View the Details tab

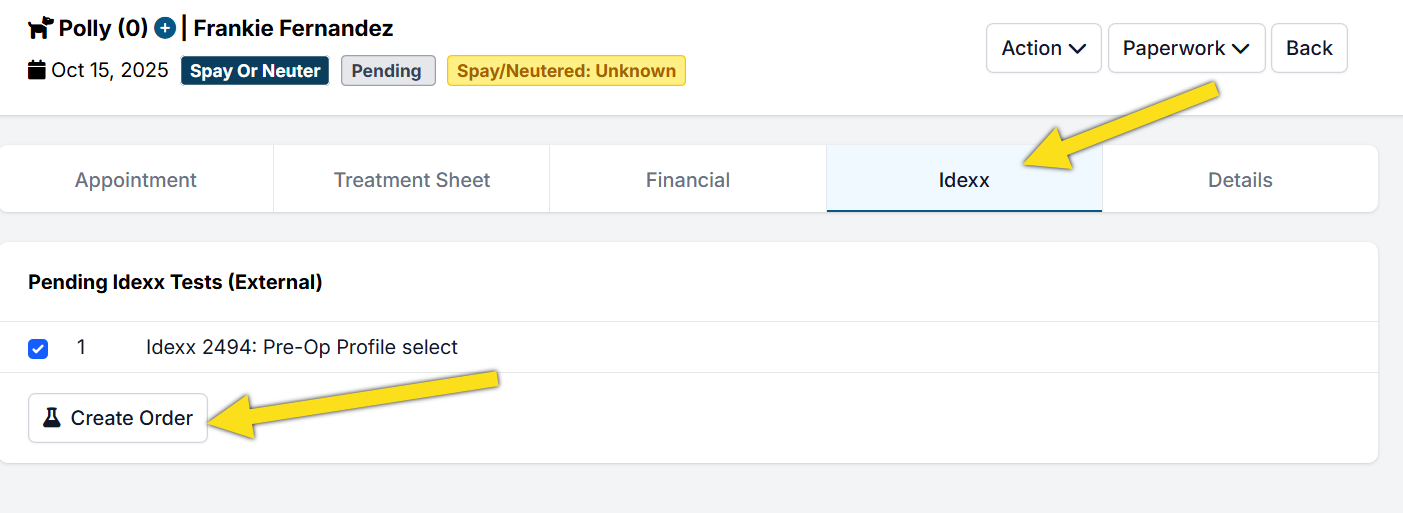(x=1240, y=180)
